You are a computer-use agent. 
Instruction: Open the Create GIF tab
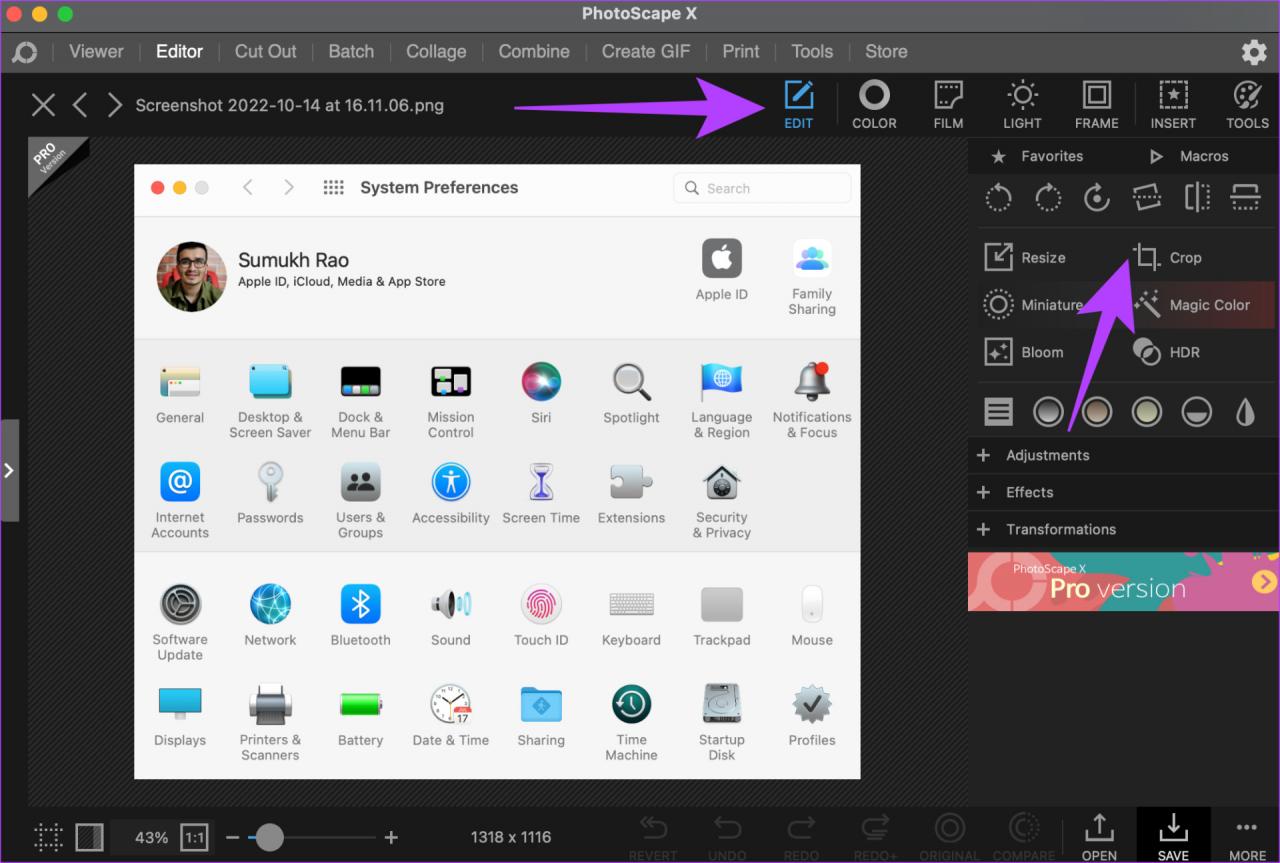click(645, 52)
